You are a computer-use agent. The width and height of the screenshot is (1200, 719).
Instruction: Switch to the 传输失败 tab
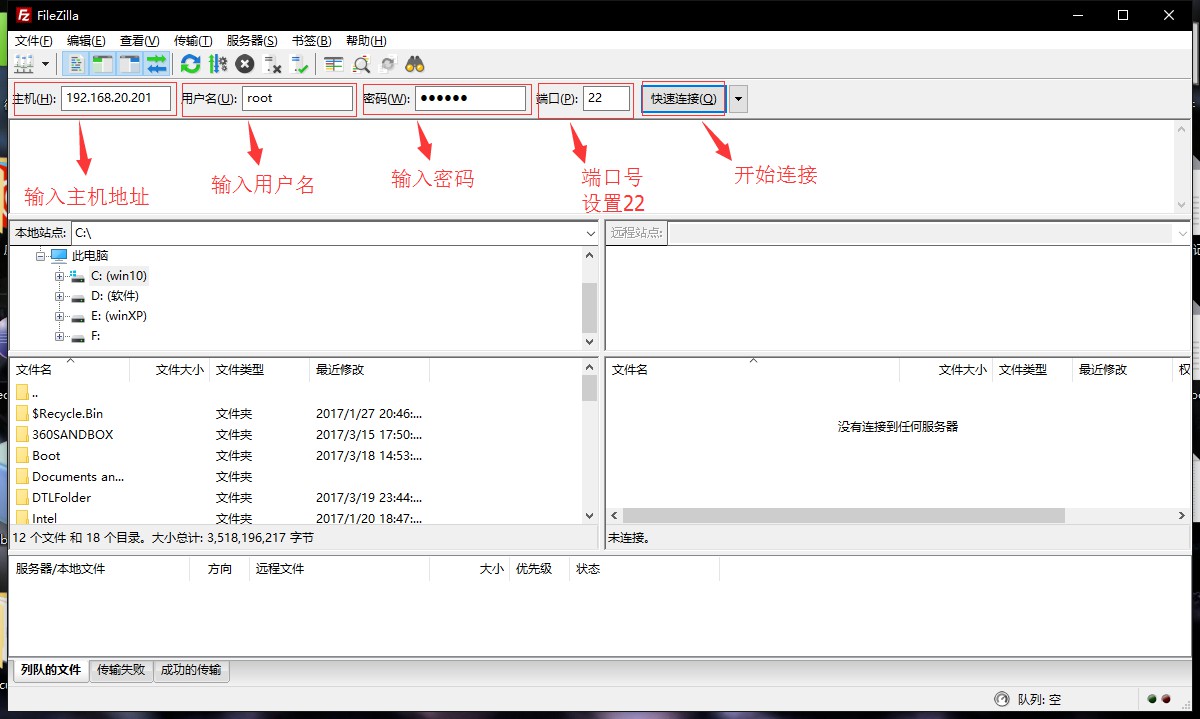click(x=121, y=670)
